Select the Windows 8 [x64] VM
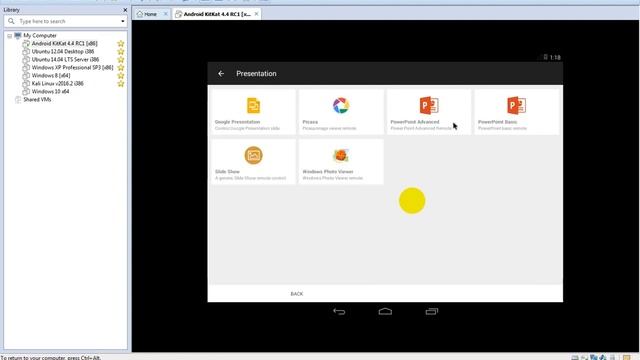 pos(51,76)
